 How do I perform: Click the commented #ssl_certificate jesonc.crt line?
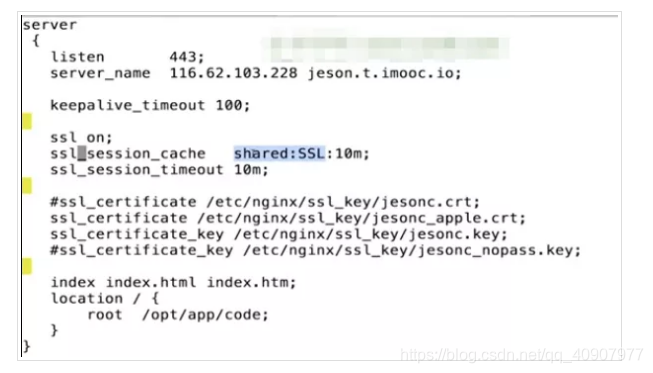click(265, 202)
